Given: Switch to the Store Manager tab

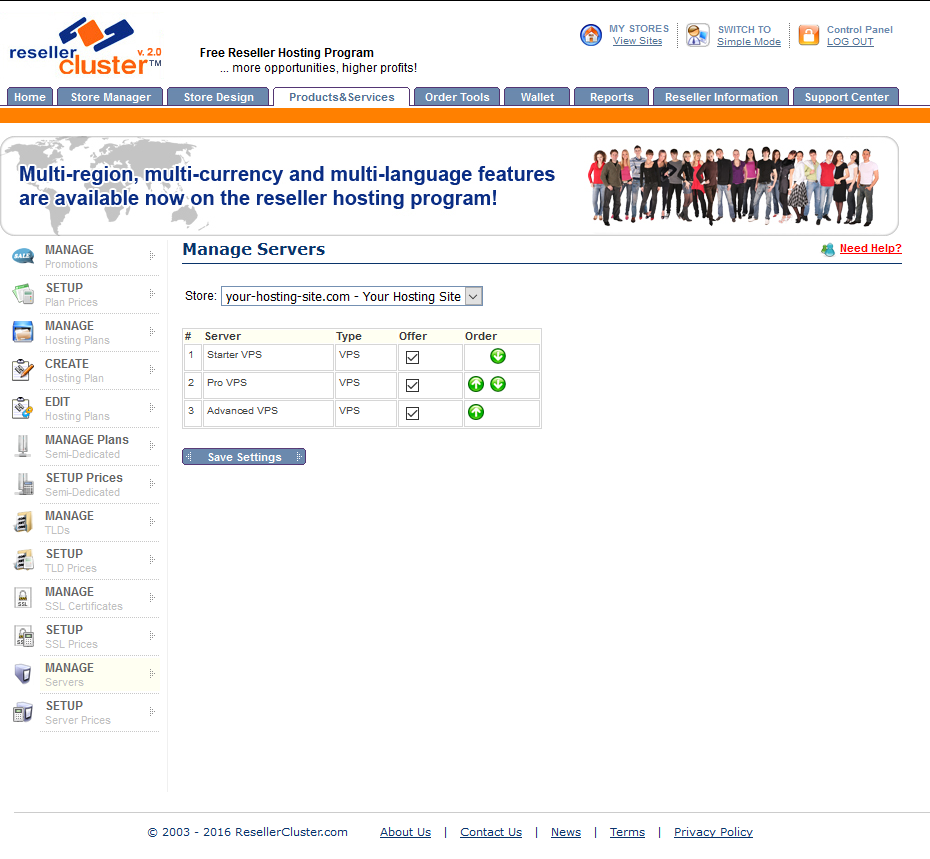Looking at the screenshot, I should click(x=110, y=97).
